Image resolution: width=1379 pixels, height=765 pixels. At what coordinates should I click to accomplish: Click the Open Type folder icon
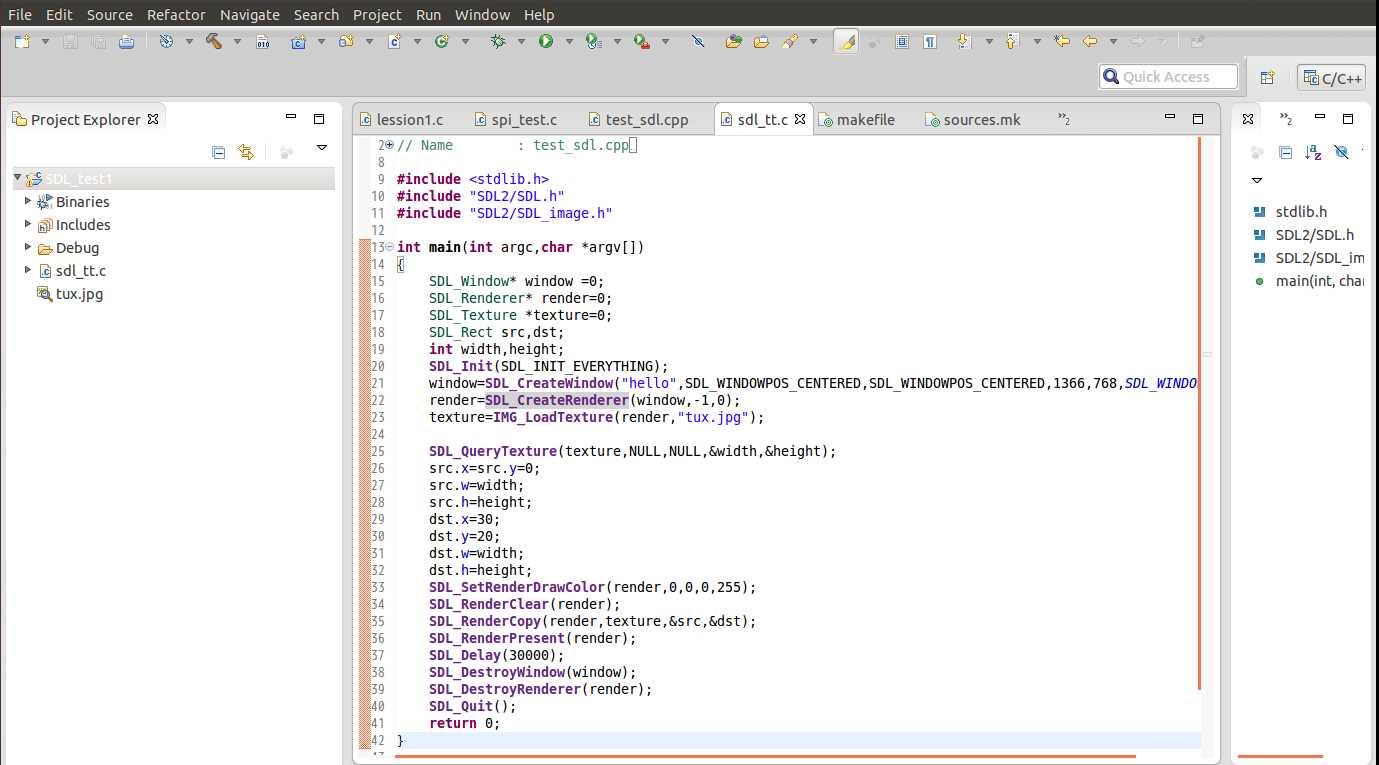click(762, 42)
